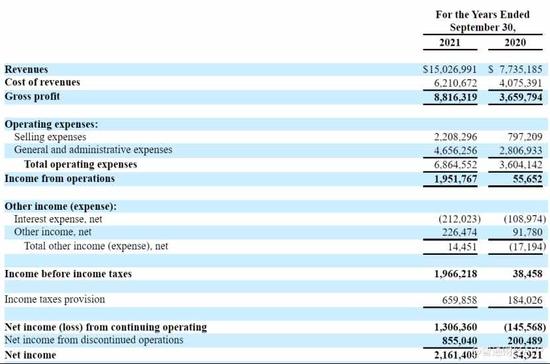Click income before taxes value 38,458
The width and height of the screenshot is (550, 364).
(528, 274)
